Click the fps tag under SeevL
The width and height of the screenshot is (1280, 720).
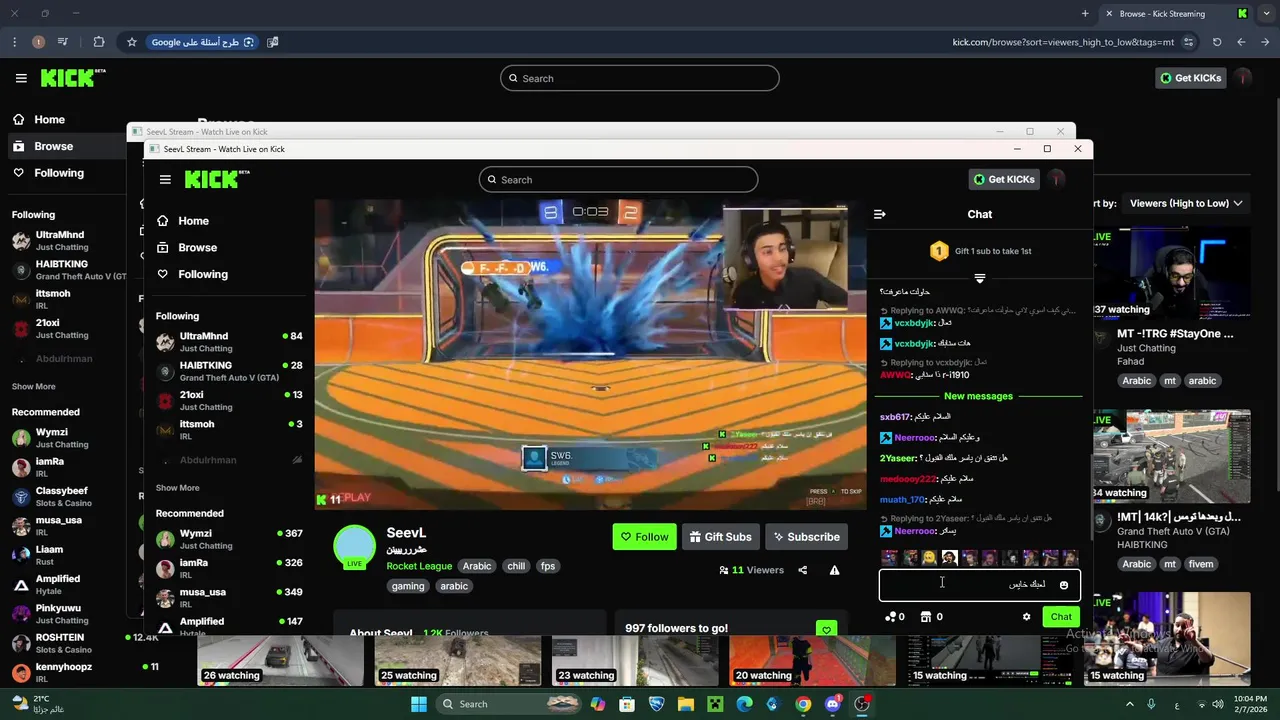pyautogui.click(x=548, y=566)
